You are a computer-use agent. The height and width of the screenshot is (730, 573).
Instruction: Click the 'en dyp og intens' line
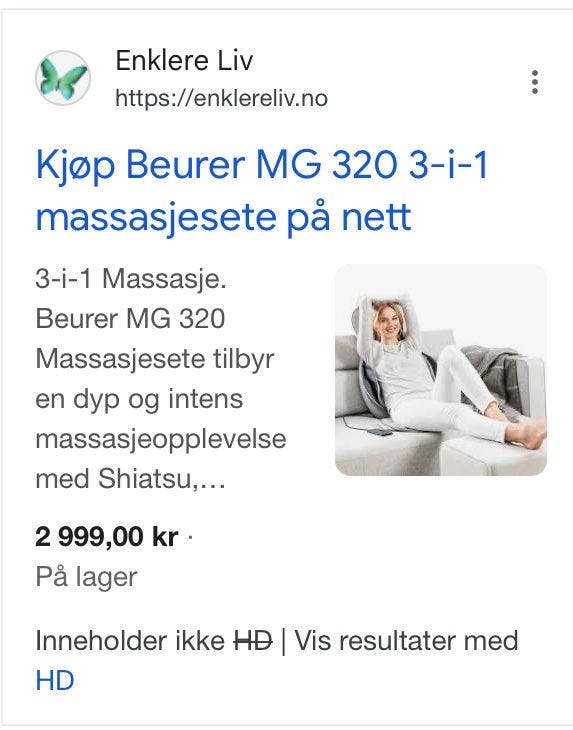click(139, 399)
